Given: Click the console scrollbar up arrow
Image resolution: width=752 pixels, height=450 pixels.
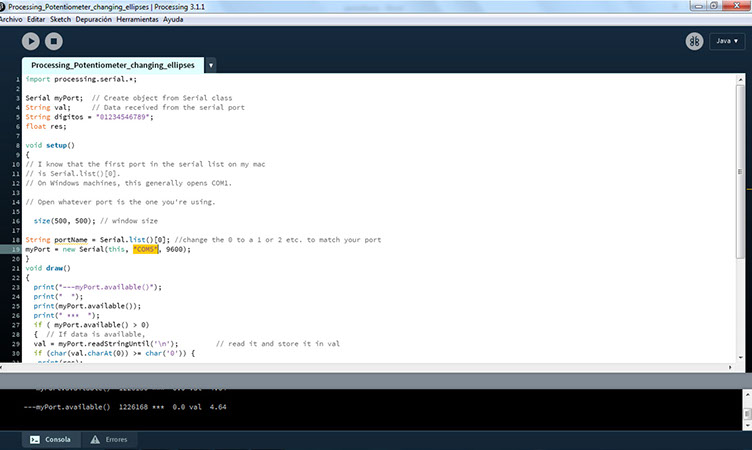Looking at the screenshot, I should point(747,394).
